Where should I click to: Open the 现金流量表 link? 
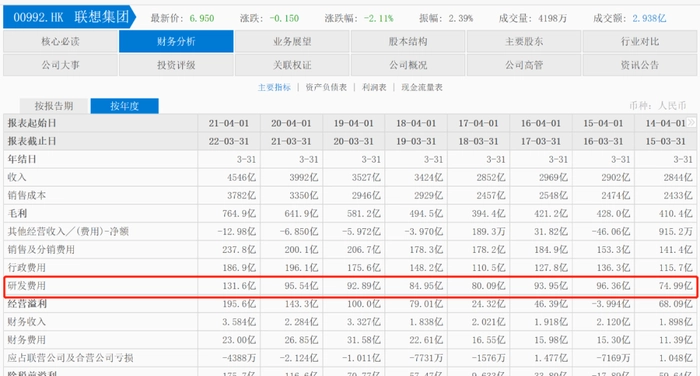point(422,88)
